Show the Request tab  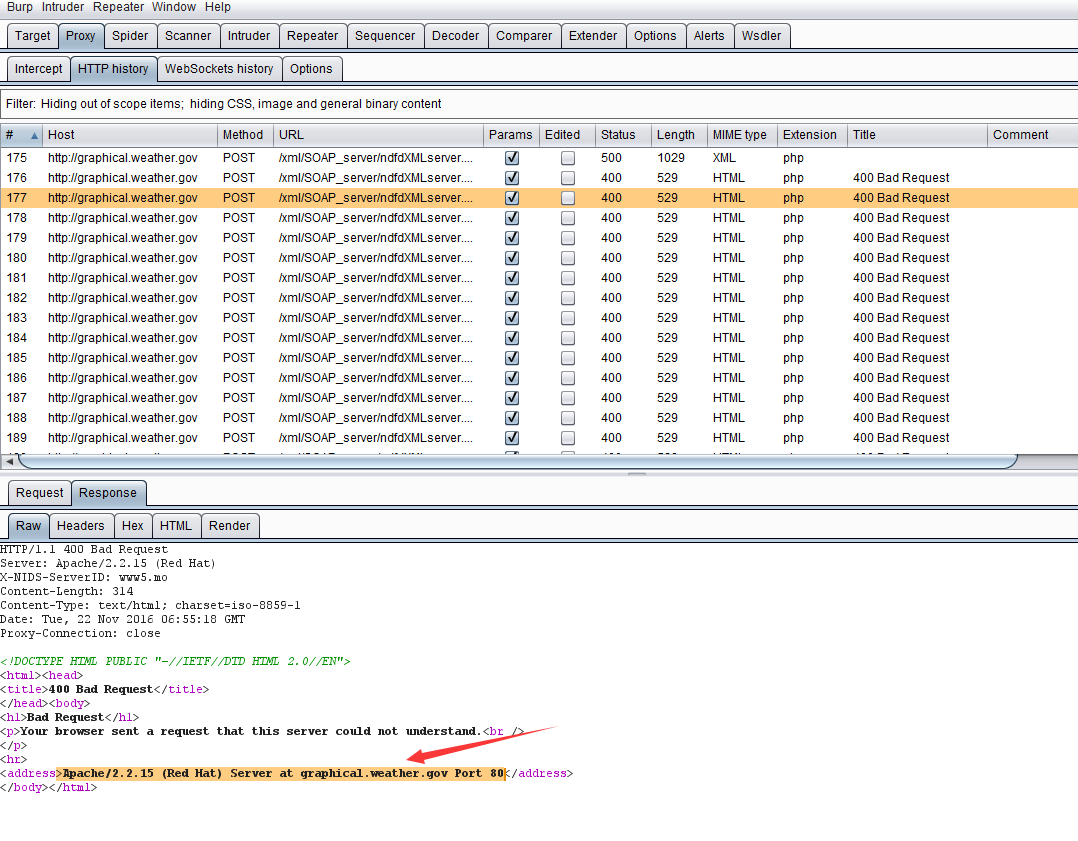click(x=40, y=493)
